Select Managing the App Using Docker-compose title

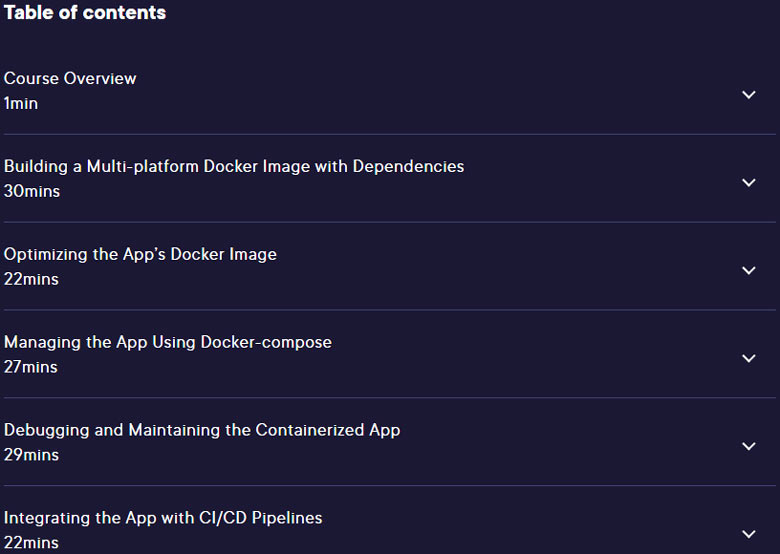[x=168, y=342]
